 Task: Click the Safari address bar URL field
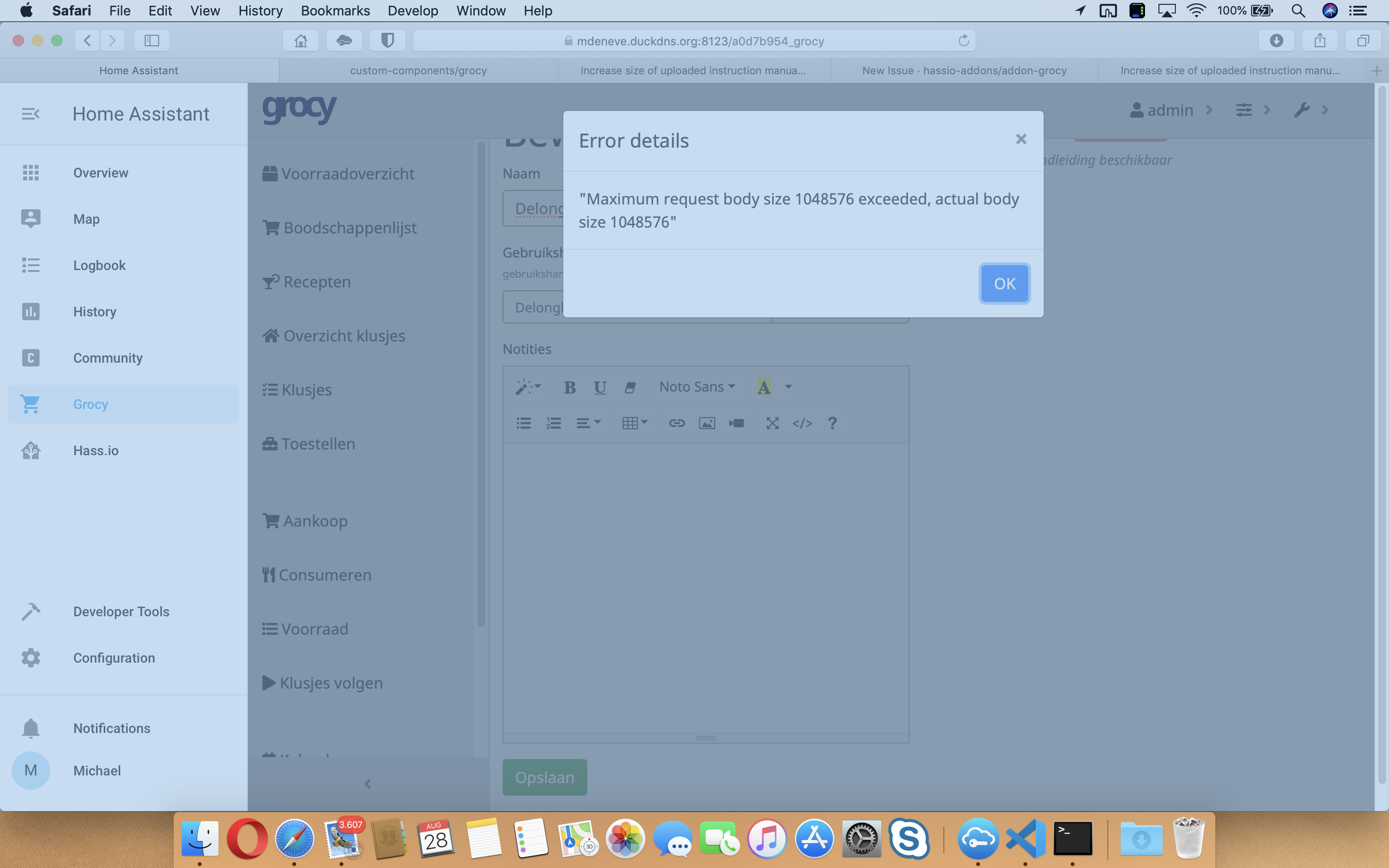tap(699, 41)
